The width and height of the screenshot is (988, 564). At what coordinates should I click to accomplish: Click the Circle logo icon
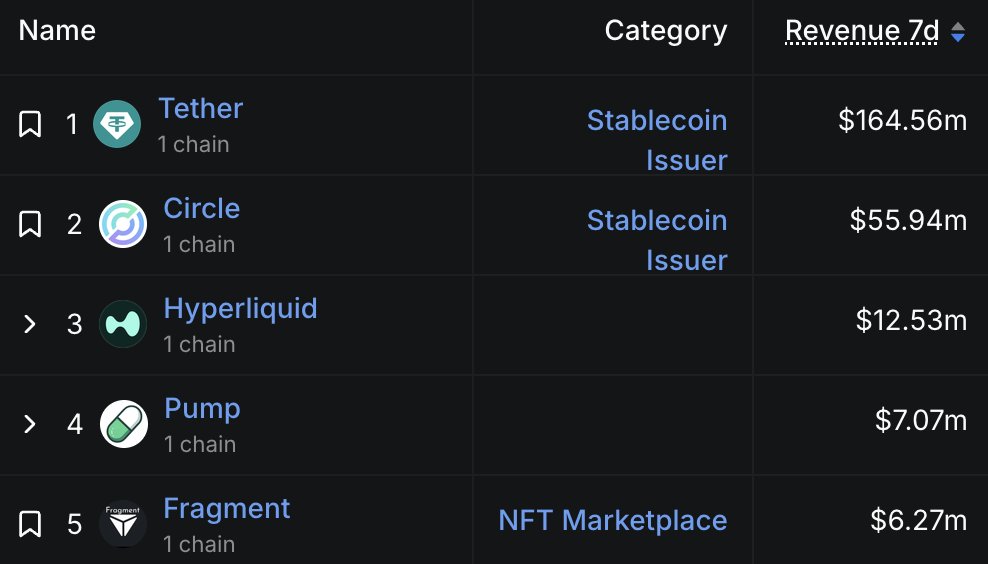123,225
